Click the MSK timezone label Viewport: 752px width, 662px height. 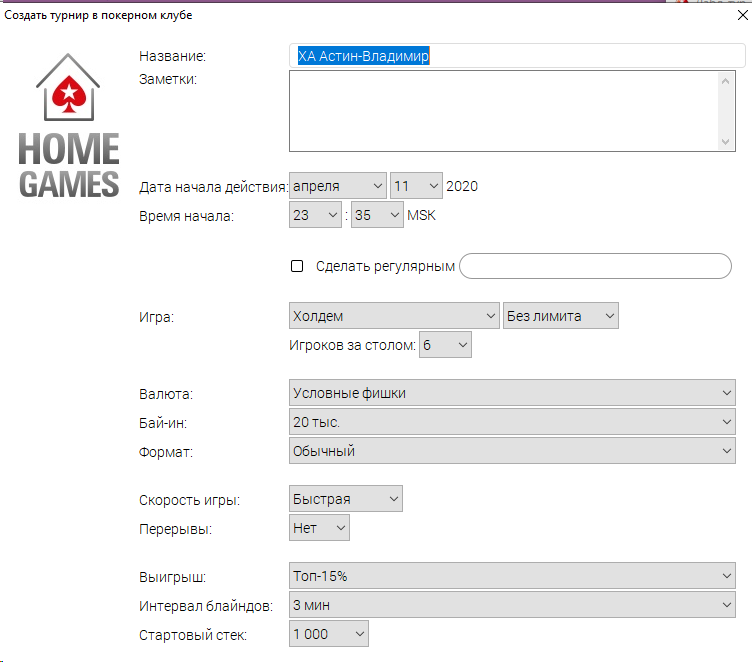(x=421, y=215)
